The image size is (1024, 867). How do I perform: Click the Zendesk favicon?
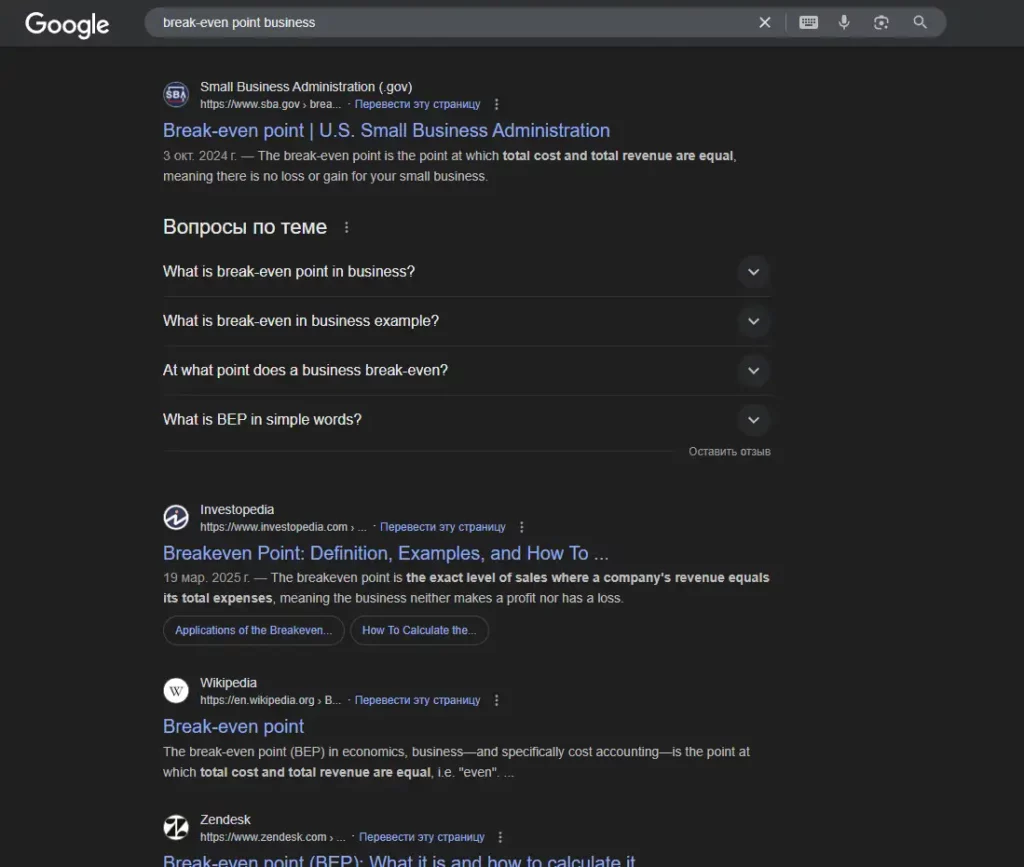pyautogui.click(x=176, y=828)
